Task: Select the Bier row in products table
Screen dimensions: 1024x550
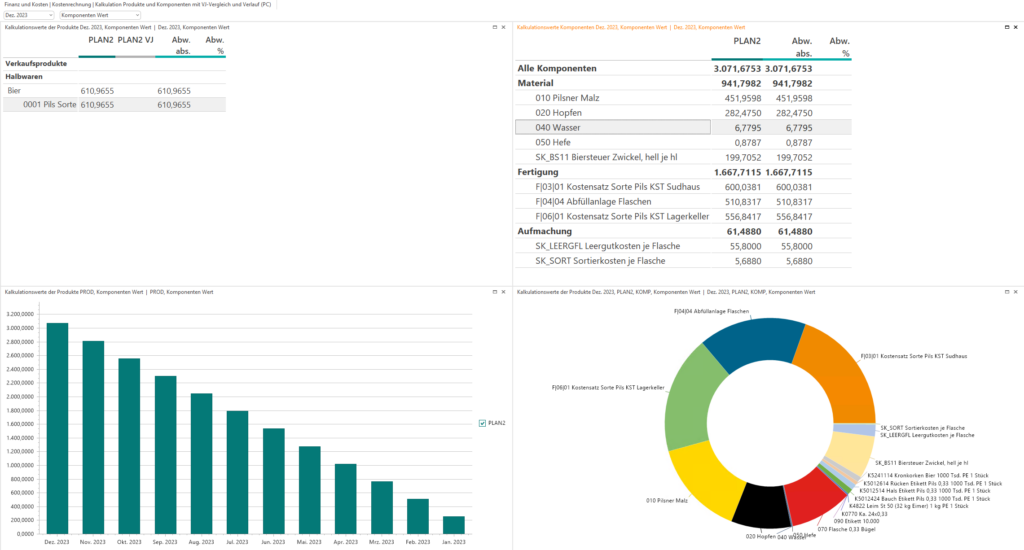Action: coord(114,91)
